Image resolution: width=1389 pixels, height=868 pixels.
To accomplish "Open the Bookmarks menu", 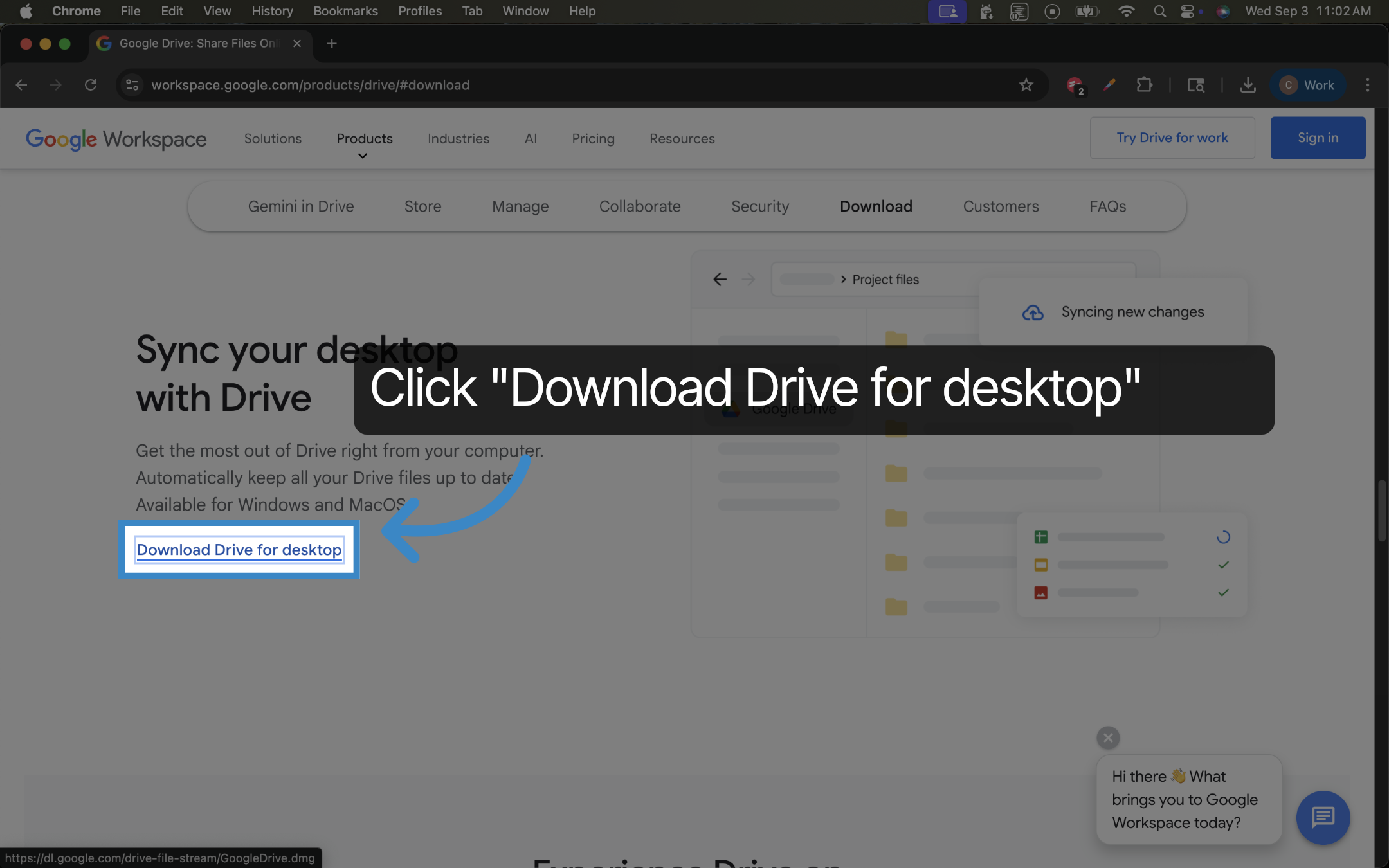I will [x=345, y=11].
